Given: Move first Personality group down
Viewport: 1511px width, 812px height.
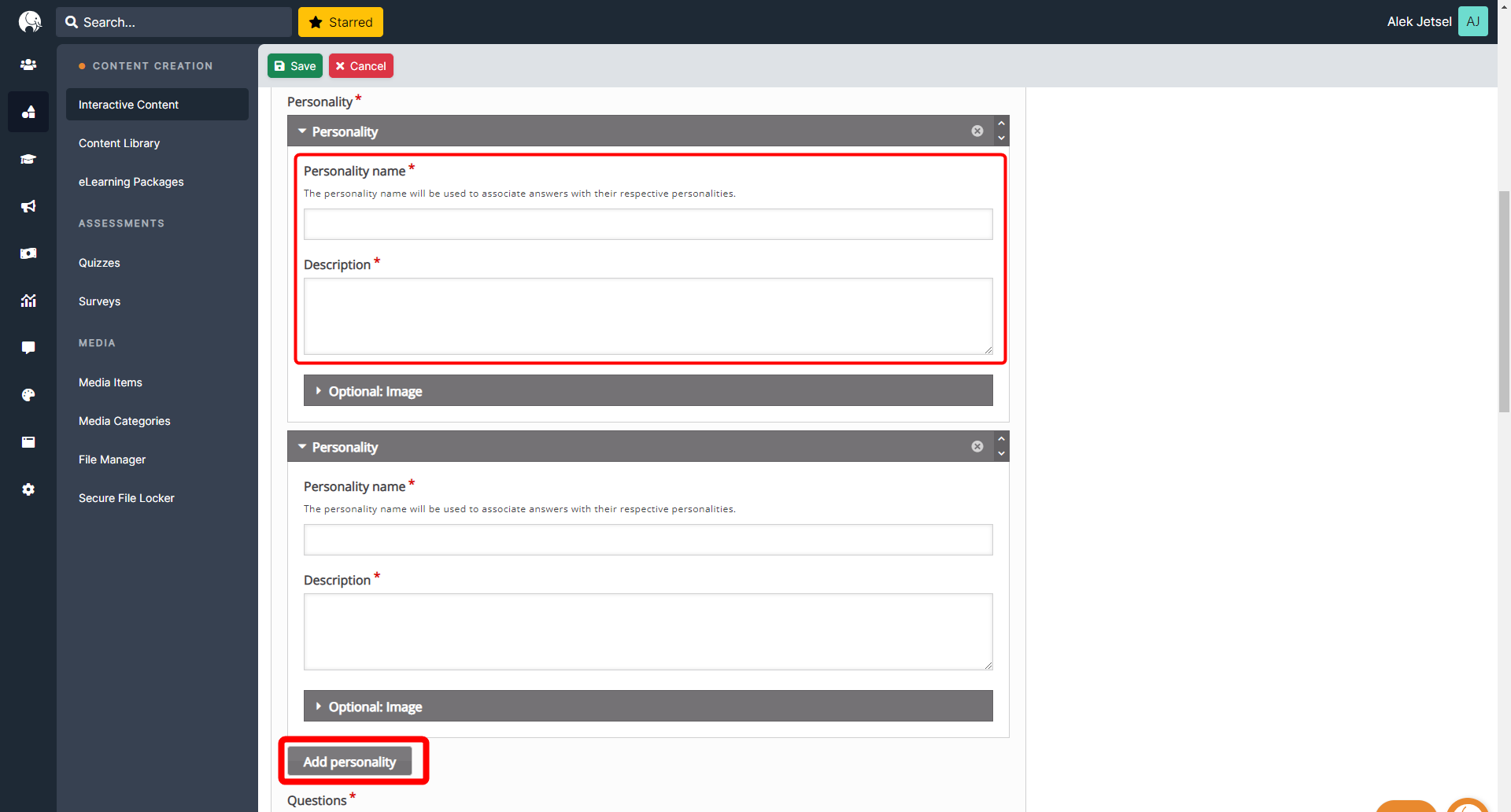Looking at the screenshot, I should click(x=1001, y=138).
